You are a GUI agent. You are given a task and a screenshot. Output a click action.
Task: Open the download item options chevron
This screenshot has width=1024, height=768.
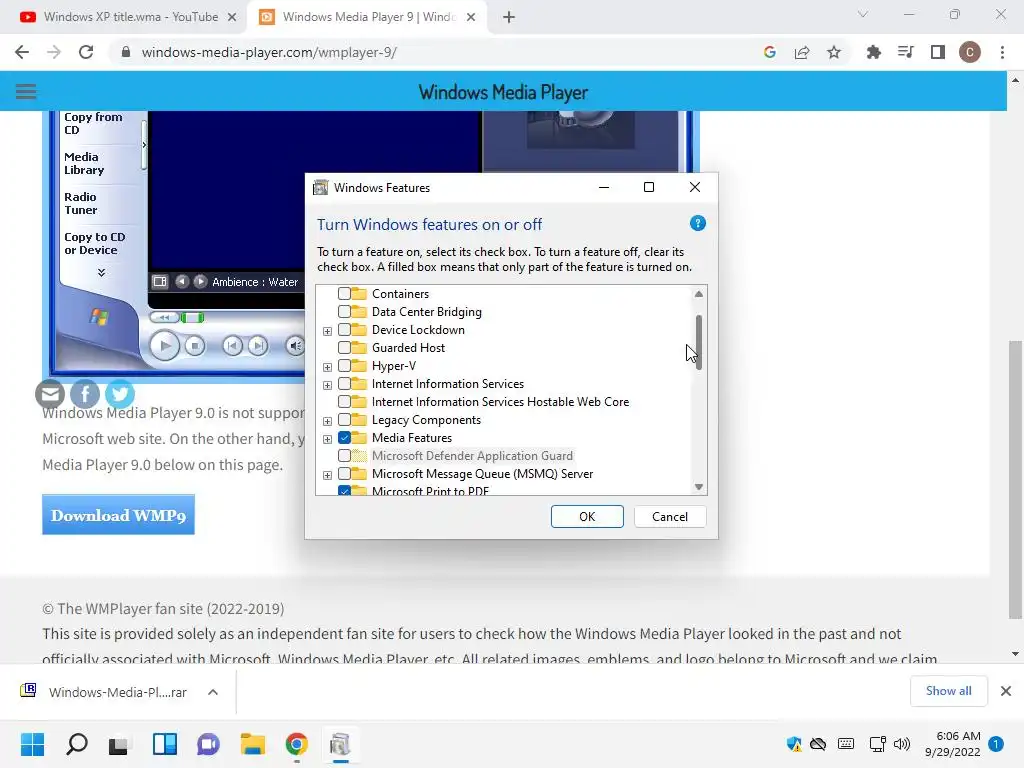[213, 692]
